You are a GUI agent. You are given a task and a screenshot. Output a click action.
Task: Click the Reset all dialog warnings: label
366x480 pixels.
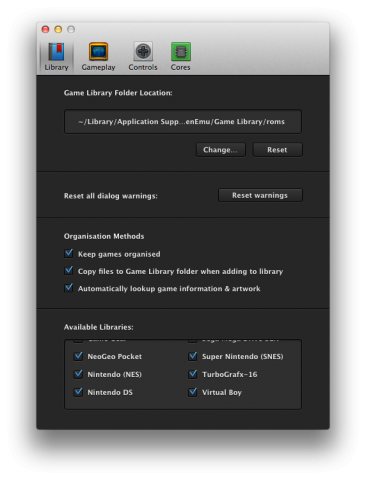111,196
